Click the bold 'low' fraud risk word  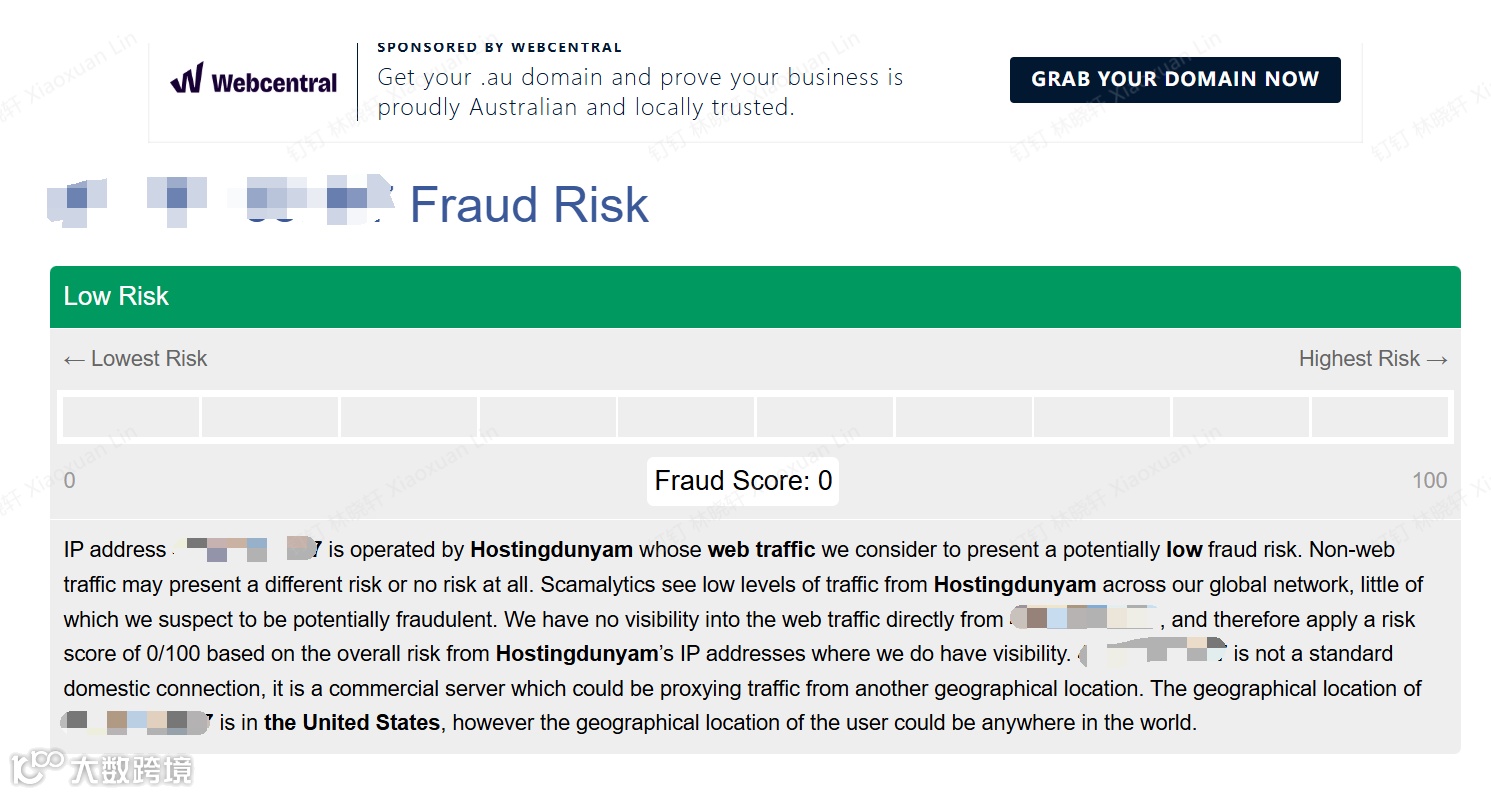tap(1183, 550)
